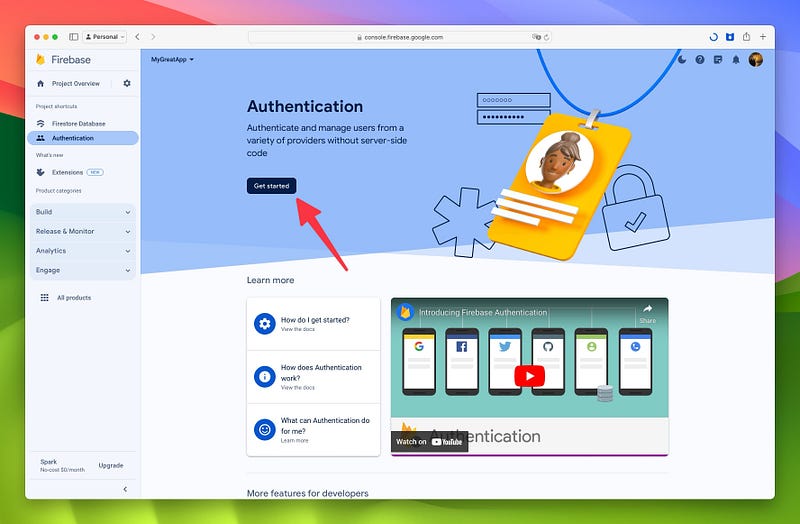Click the Get started button
Viewport: 800px width, 524px height.
click(x=271, y=186)
